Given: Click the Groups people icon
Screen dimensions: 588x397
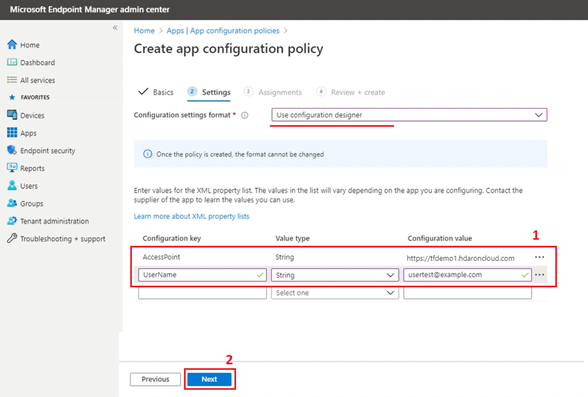Looking at the screenshot, I should coord(12,203).
